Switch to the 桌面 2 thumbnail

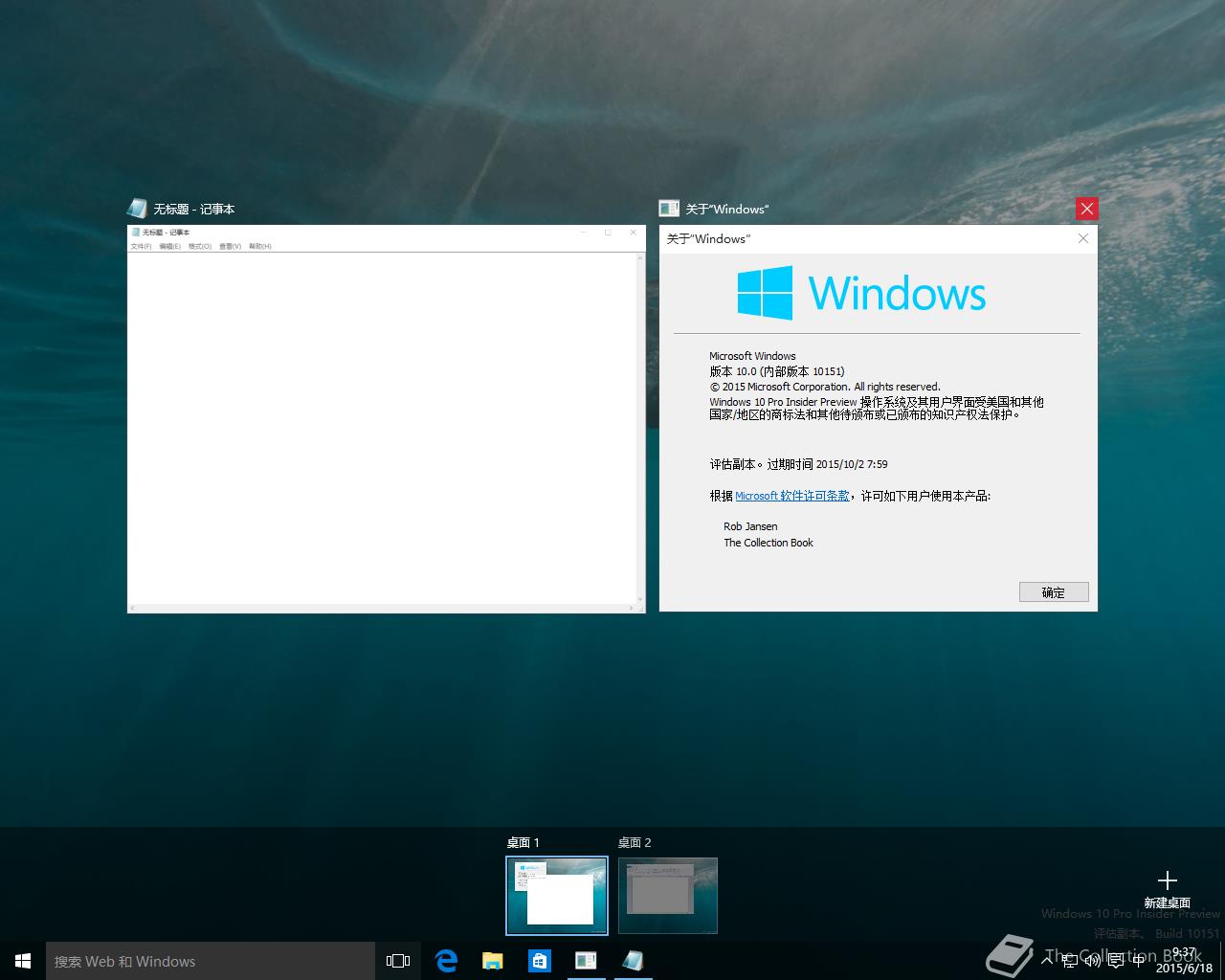668,896
